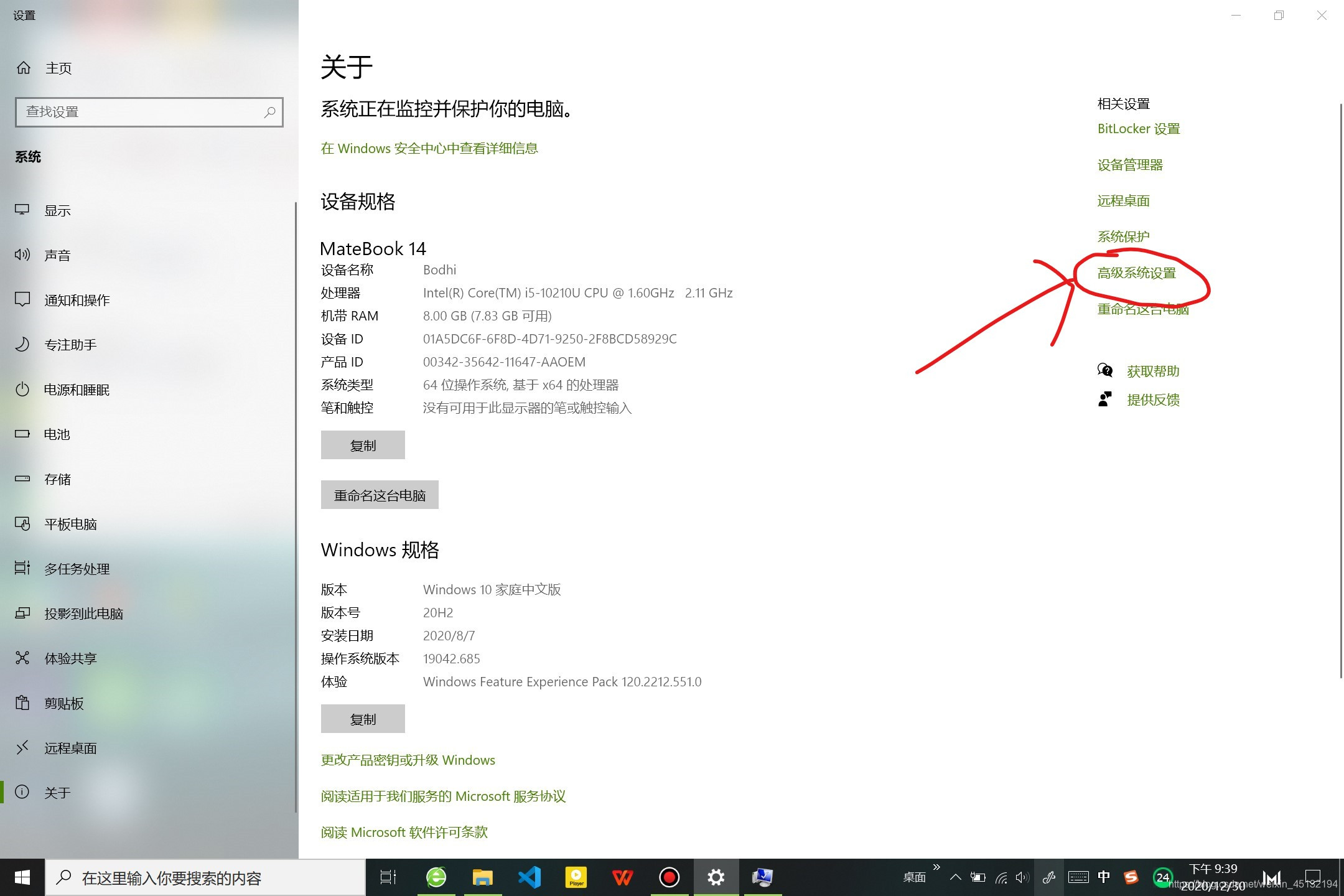Click the device ID value 01A5DC6F-6F8D-4D71-9250-2F8BCD58929C
This screenshot has height=896, width=1344.
[x=550, y=339]
